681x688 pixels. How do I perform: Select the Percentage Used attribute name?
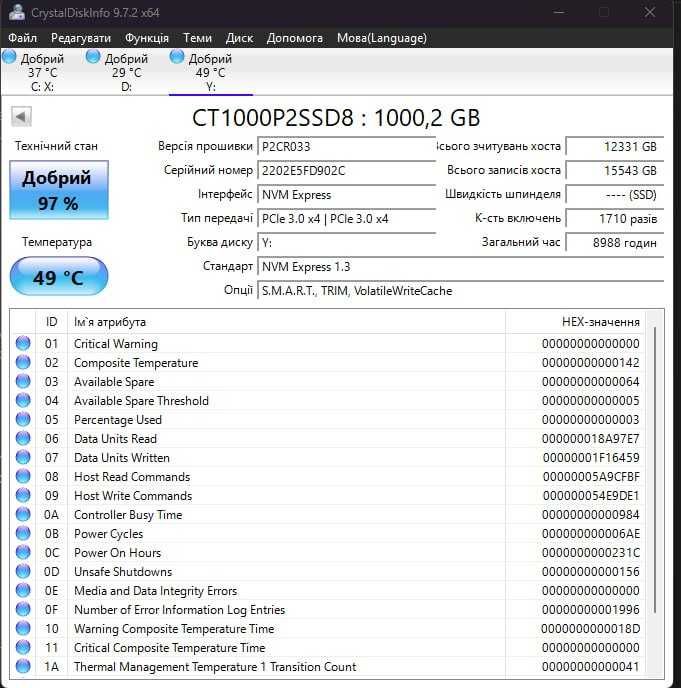pyautogui.click(x=118, y=420)
